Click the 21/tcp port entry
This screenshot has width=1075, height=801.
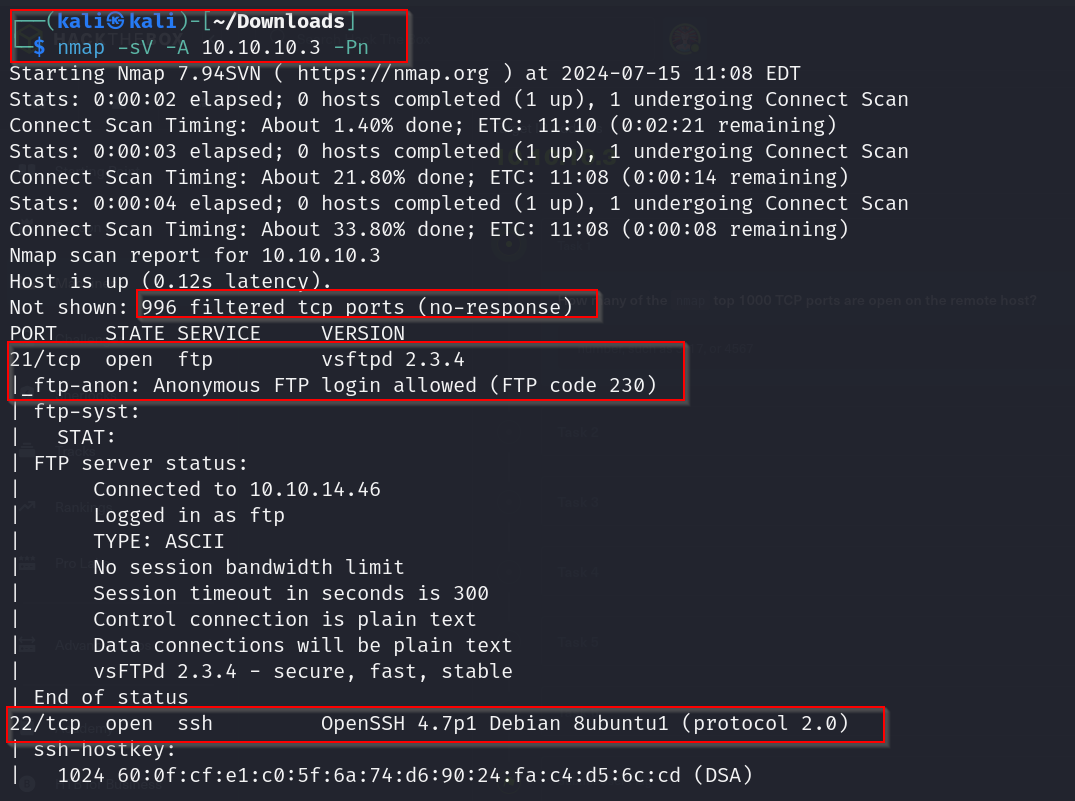38,359
